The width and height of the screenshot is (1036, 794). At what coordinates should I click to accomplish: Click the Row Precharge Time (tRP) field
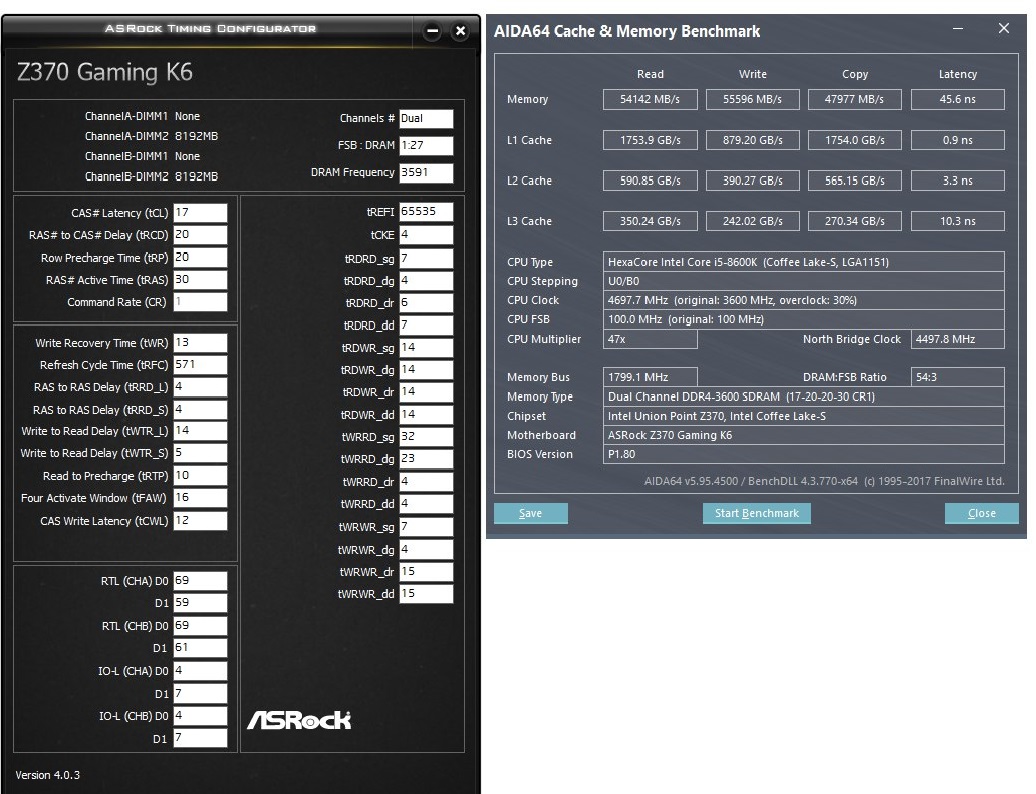pos(200,258)
